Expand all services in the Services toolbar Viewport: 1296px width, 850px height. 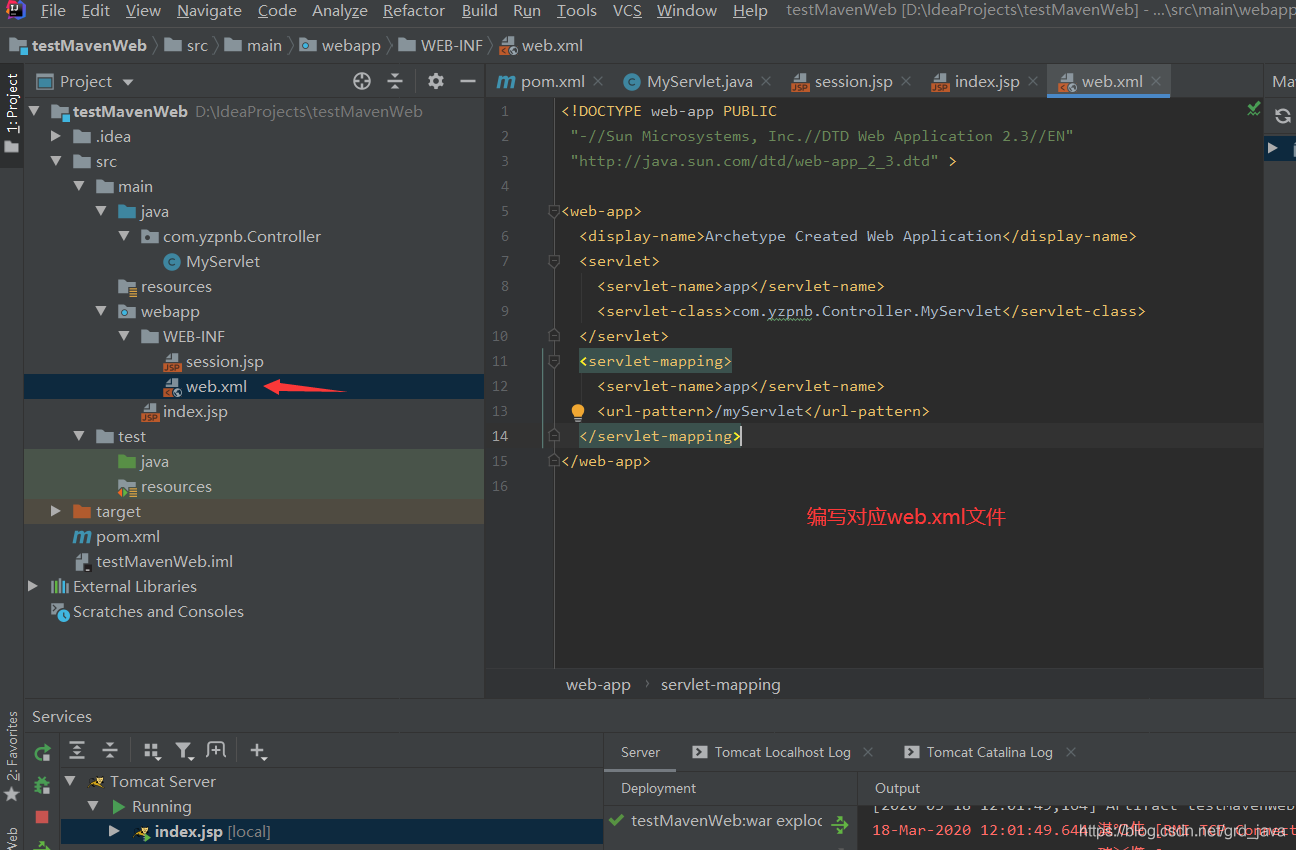pos(77,750)
